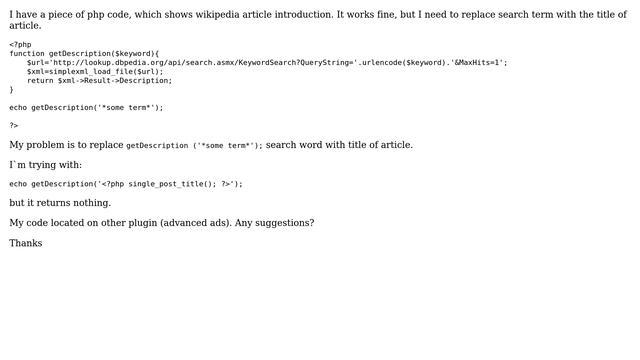The image size is (640, 360).
Task: Click the single_post_title echo code line
Action: click(126, 184)
